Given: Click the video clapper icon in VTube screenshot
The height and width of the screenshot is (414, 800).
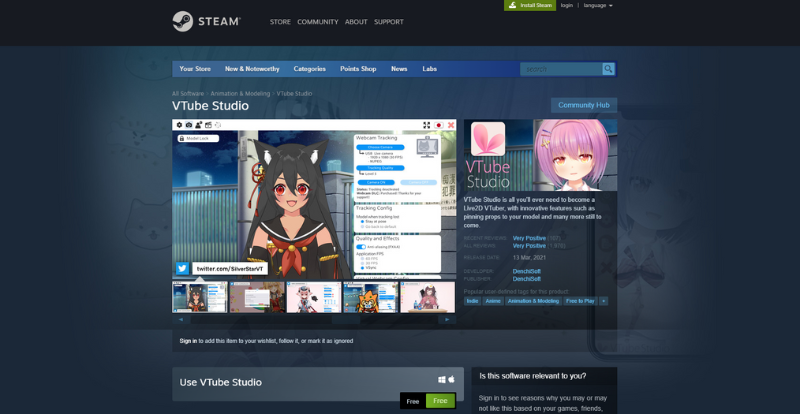Looking at the screenshot, I should [x=208, y=125].
